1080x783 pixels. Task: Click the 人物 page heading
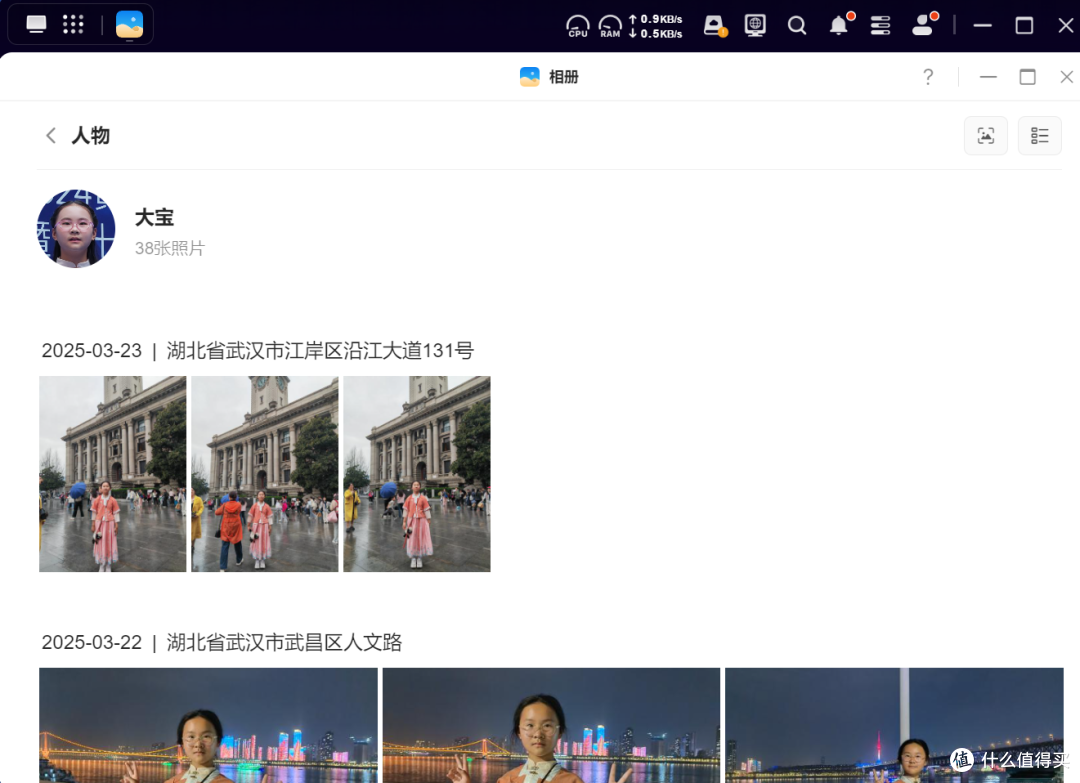[90, 135]
